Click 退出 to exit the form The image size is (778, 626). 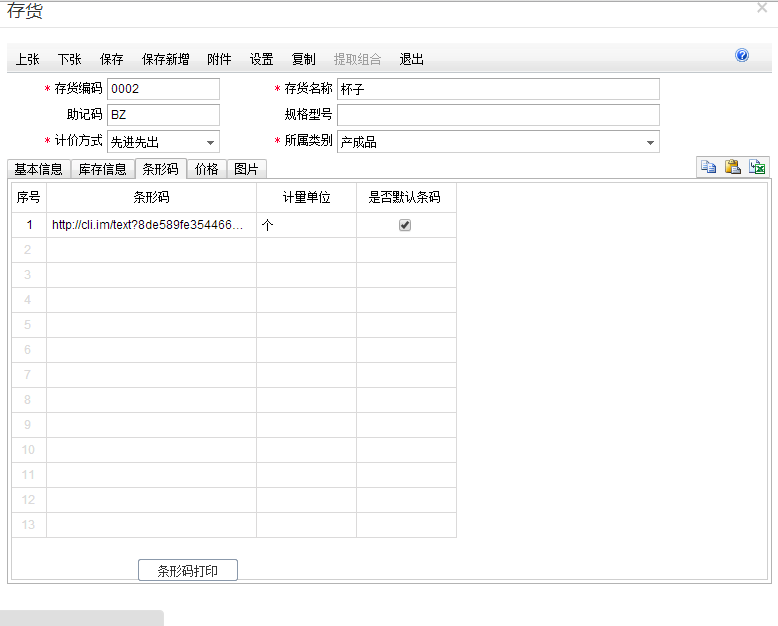pos(412,59)
